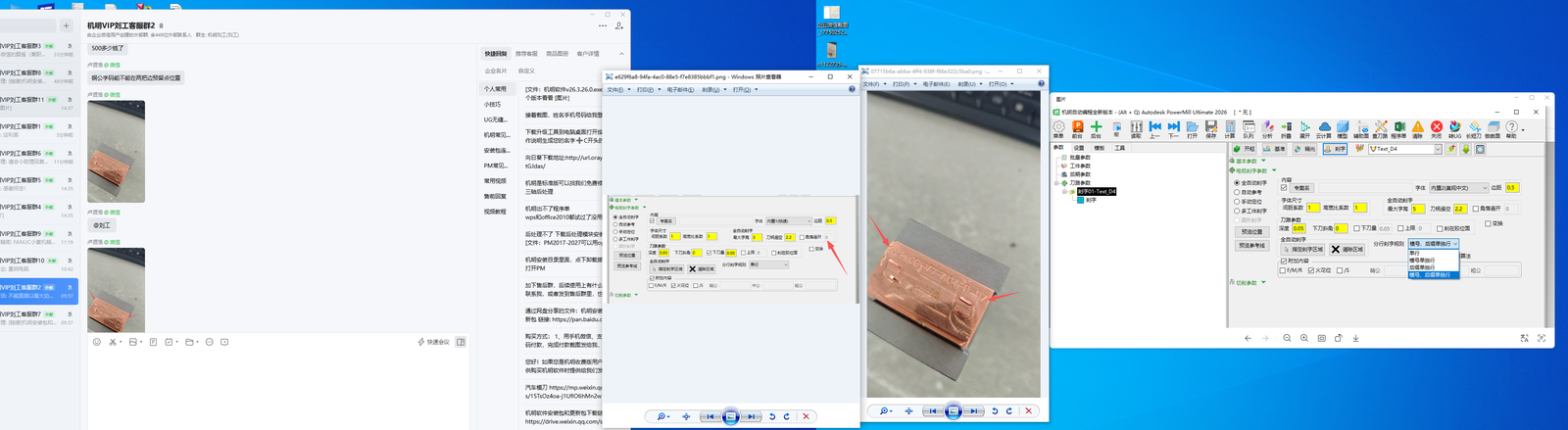
Task: Switch to 客户详情 tab in chat side panel
Action: [x=588, y=54]
